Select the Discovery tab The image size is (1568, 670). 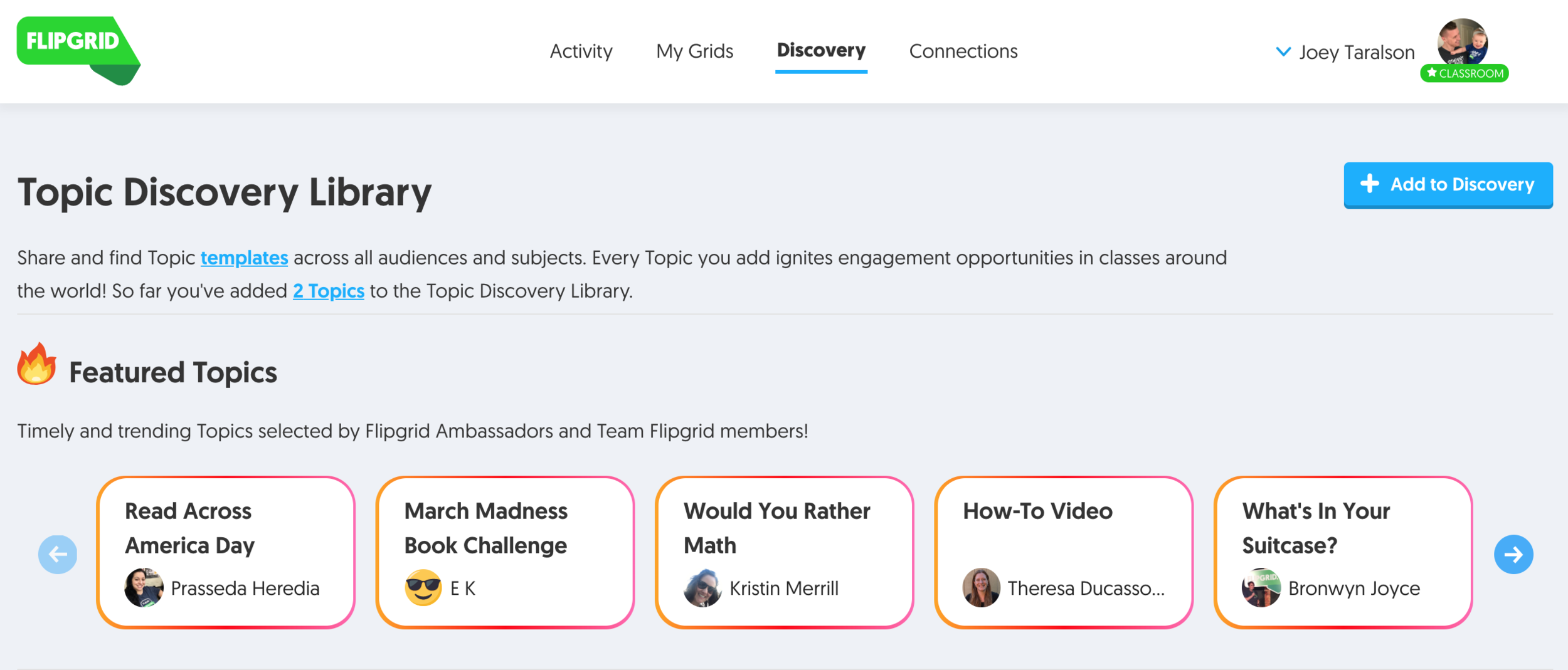(x=821, y=50)
